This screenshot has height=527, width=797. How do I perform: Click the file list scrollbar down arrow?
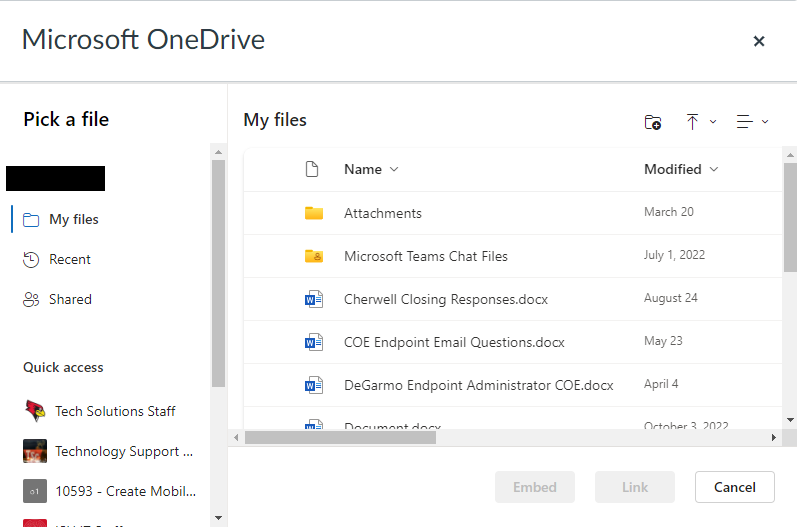click(x=790, y=420)
